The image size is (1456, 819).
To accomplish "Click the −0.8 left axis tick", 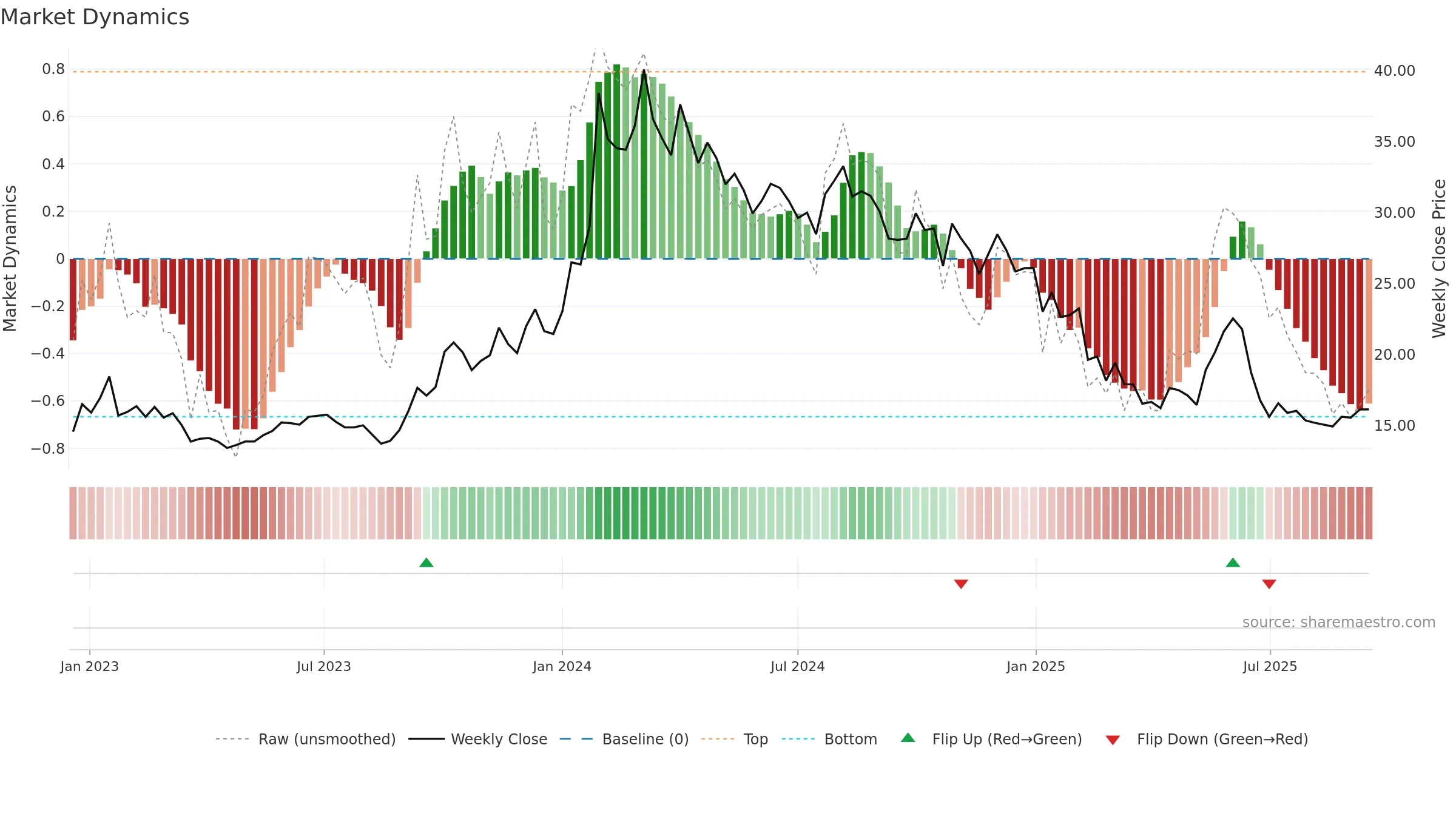I will point(48,449).
